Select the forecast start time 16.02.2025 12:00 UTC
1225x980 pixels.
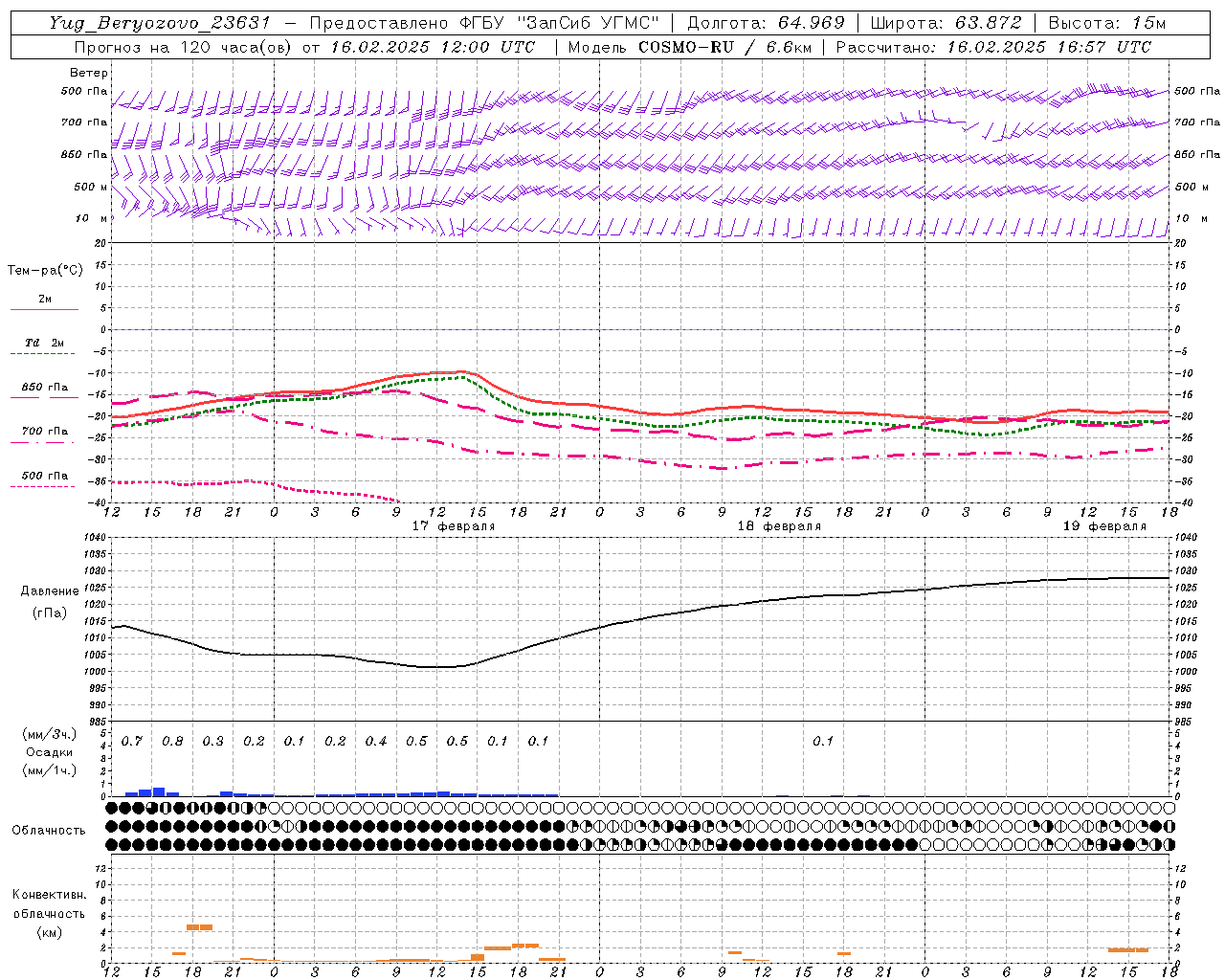(x=434, y=47)
